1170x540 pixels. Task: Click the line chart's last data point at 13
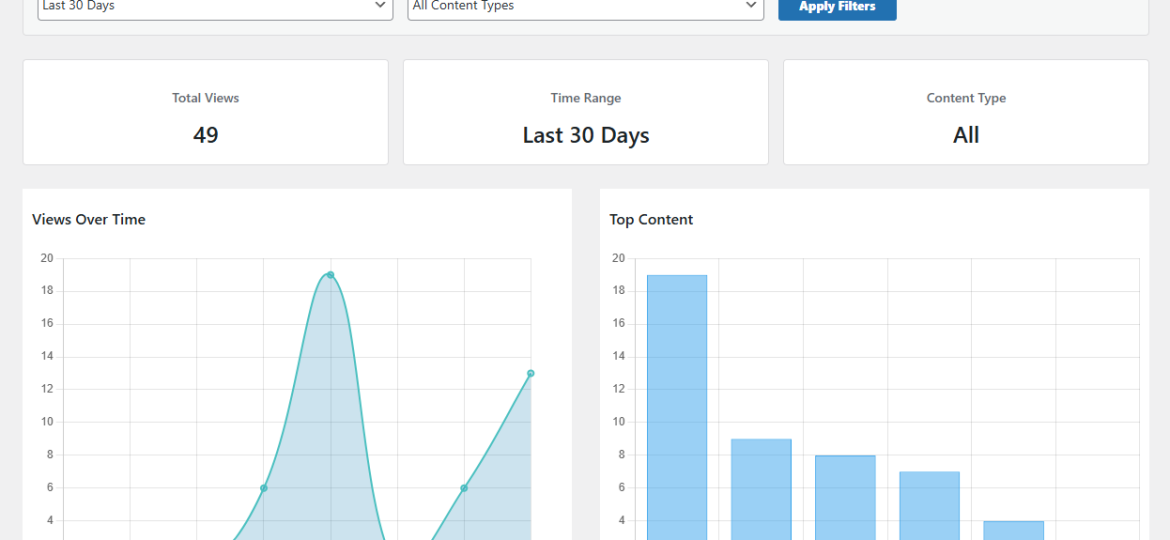coord(531,373)
